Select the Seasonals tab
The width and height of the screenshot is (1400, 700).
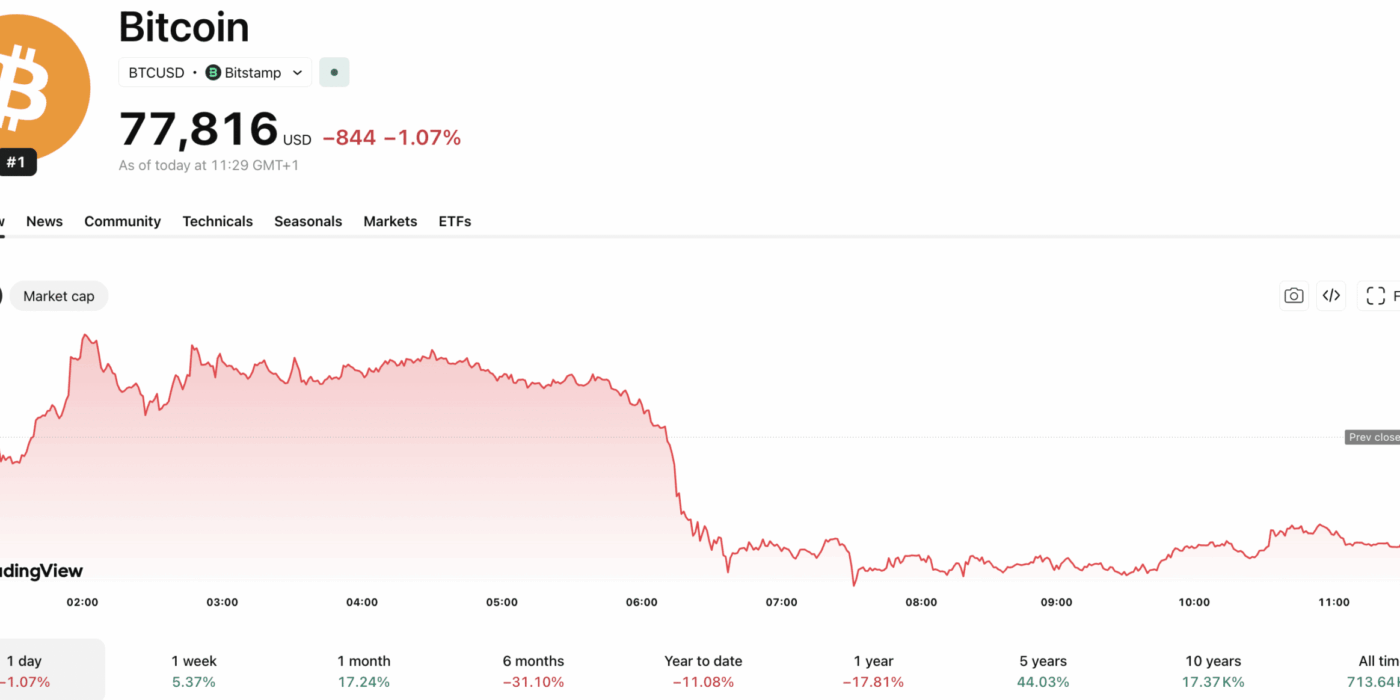tap(308, 221)
